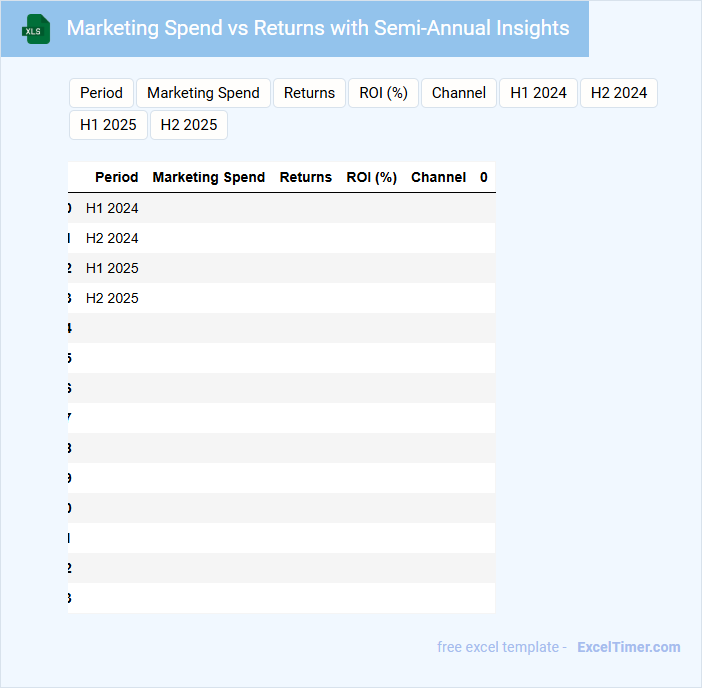Click the Channel column header in table

click(438, 177)
